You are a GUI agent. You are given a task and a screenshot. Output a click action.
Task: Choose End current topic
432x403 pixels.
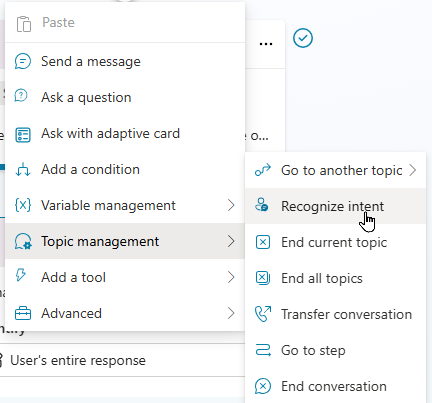[335, 242]
